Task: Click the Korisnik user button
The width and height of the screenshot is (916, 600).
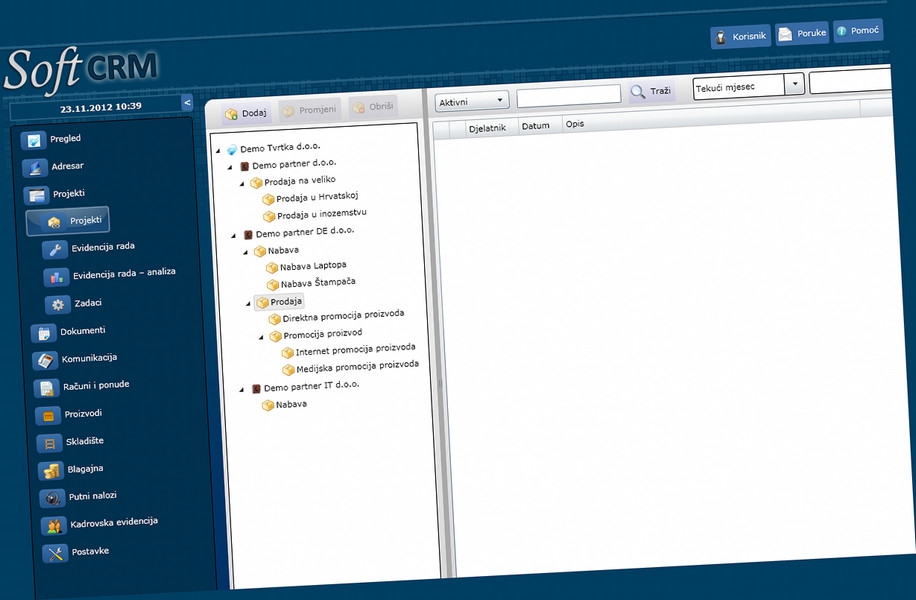Action: click(x=740, y=36)
